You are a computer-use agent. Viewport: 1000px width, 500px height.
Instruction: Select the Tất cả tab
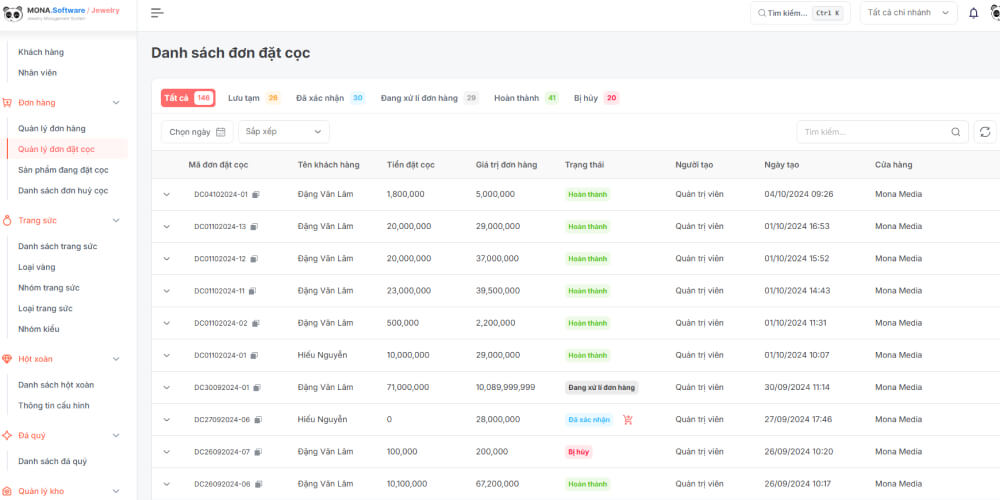[x=188, y=98]
